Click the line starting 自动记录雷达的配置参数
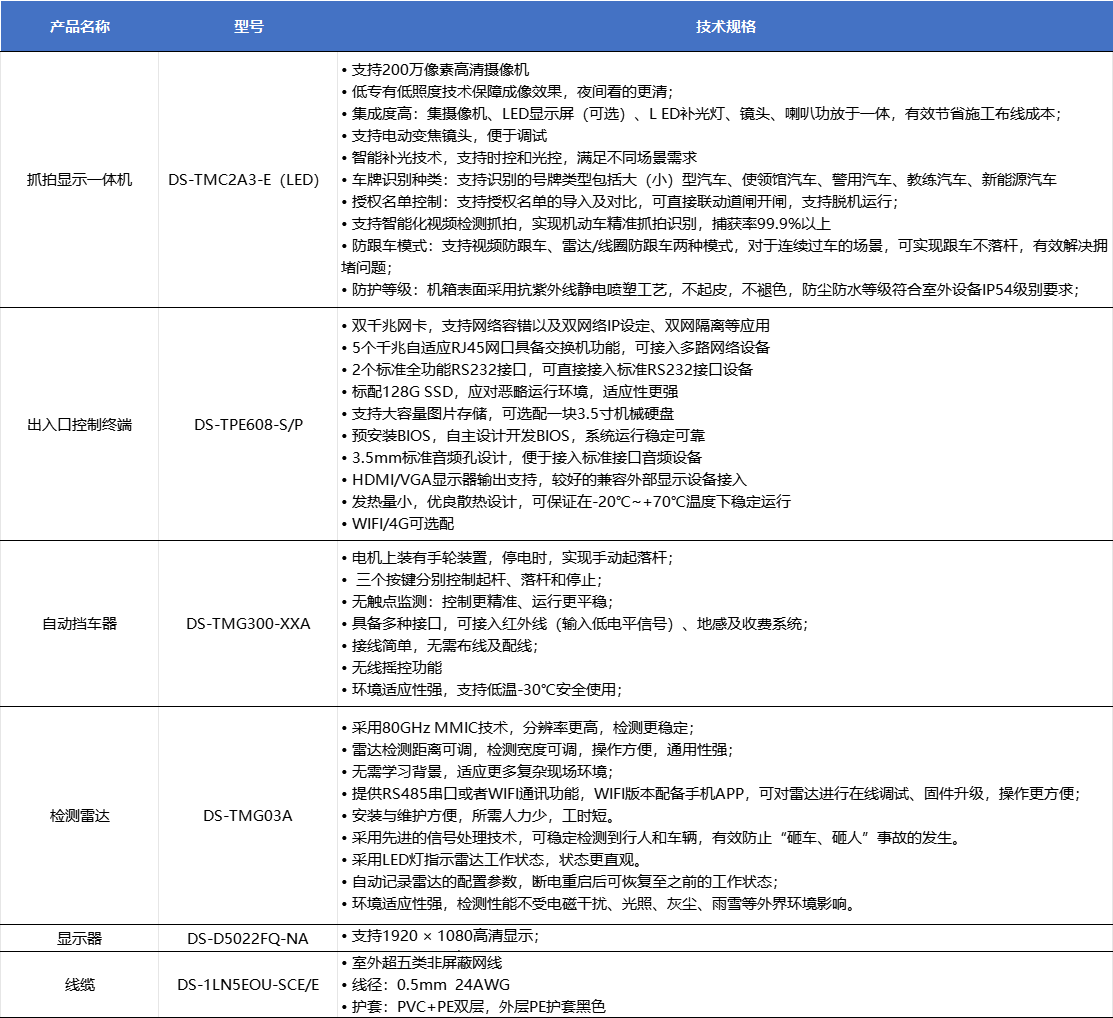The width and height of the screenshot is (1113, 1018). click(560, 882)
